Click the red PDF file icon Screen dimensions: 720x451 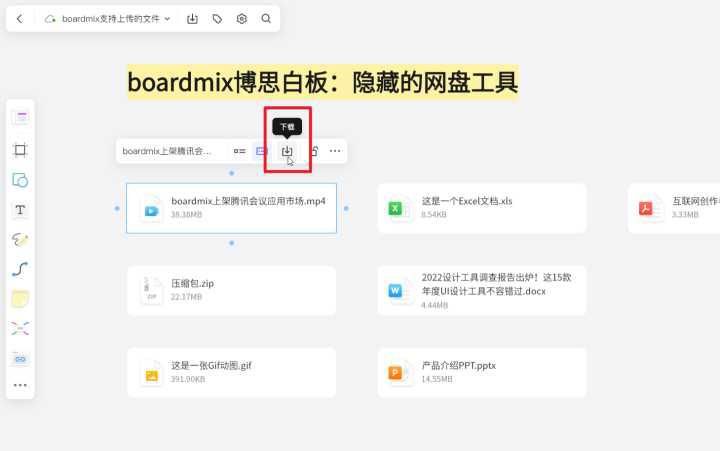click(x=646, y=209)
